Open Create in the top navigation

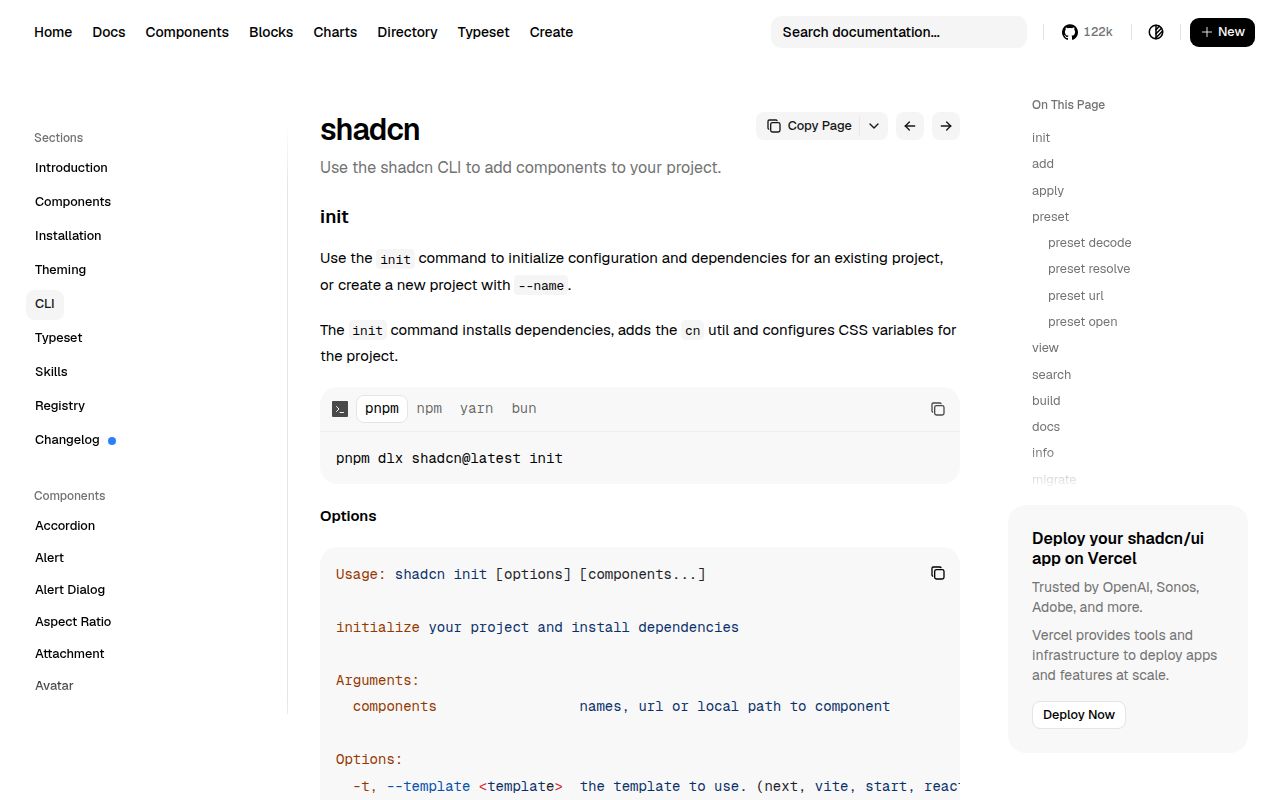pyautogui.click(x=551, y=32)
